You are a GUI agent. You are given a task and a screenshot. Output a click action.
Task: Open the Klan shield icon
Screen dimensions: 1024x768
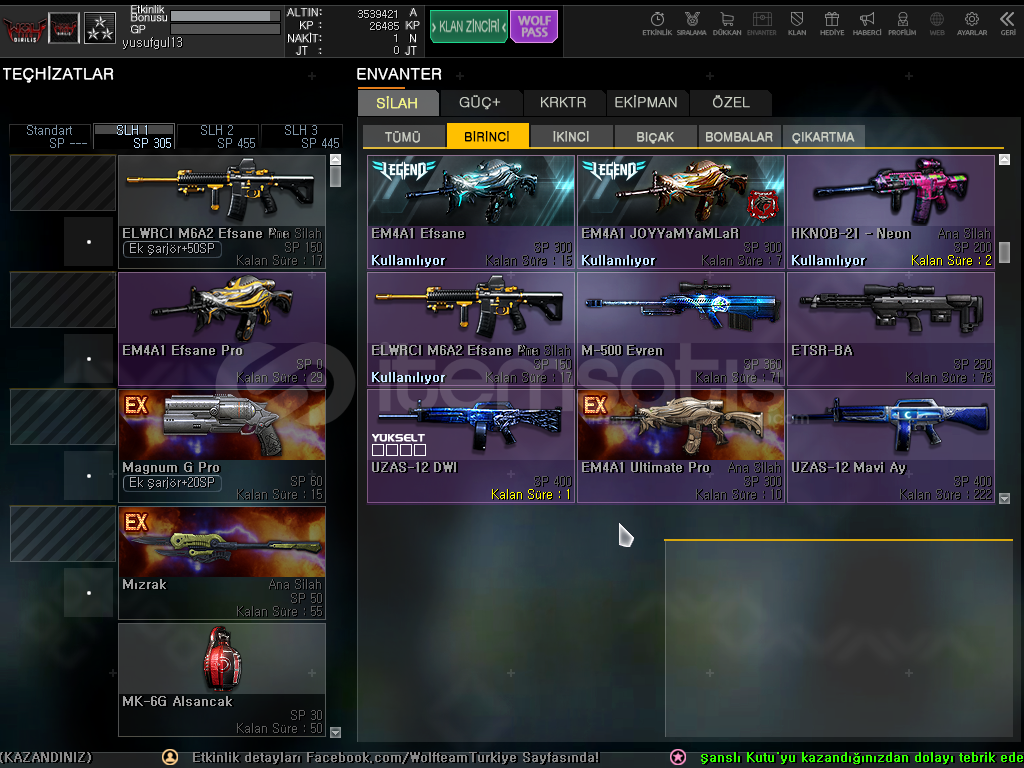(797, 24)
